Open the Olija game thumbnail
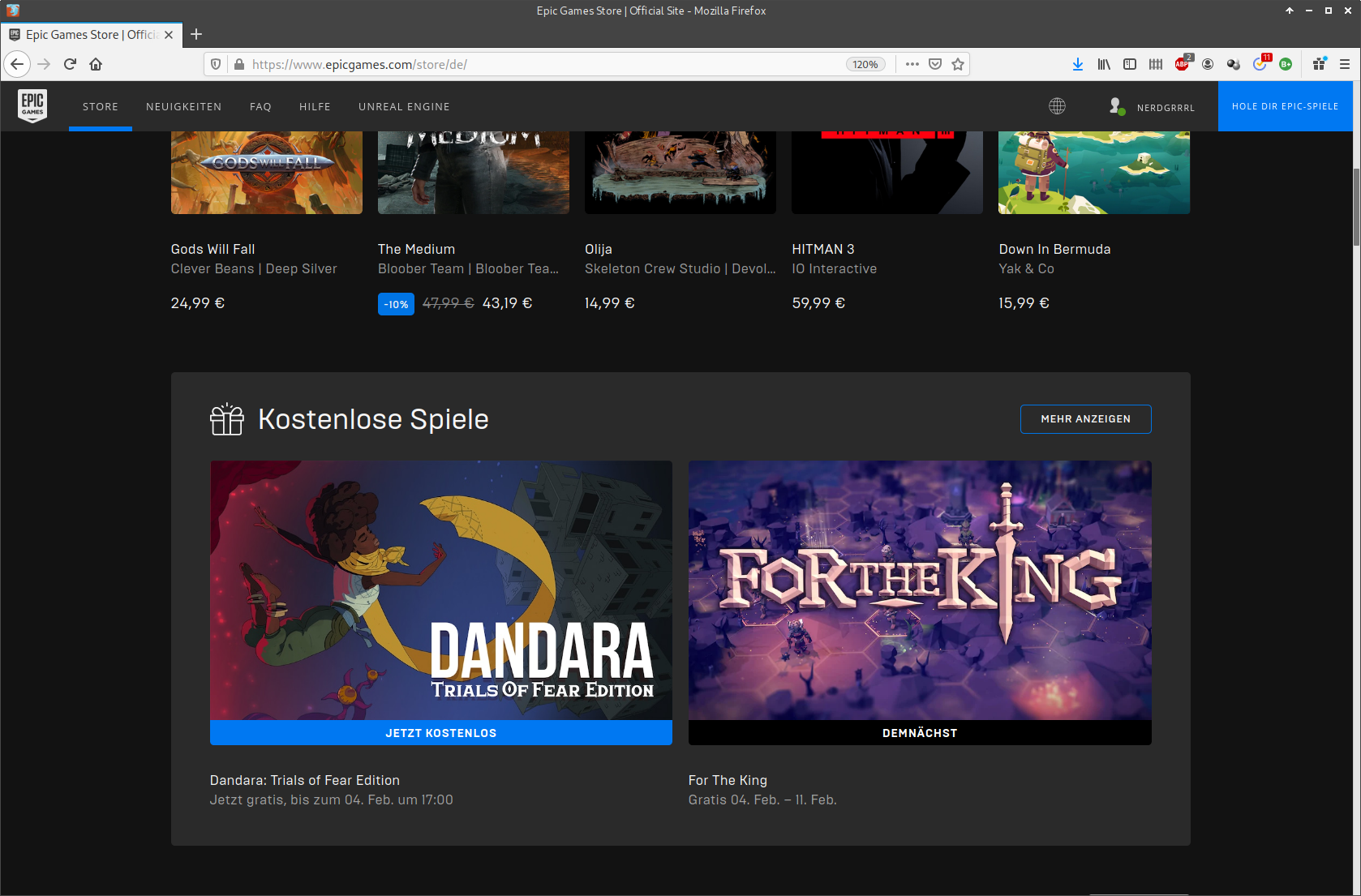The width and height of the screenshot is (1361, 896). click(680, 172)
